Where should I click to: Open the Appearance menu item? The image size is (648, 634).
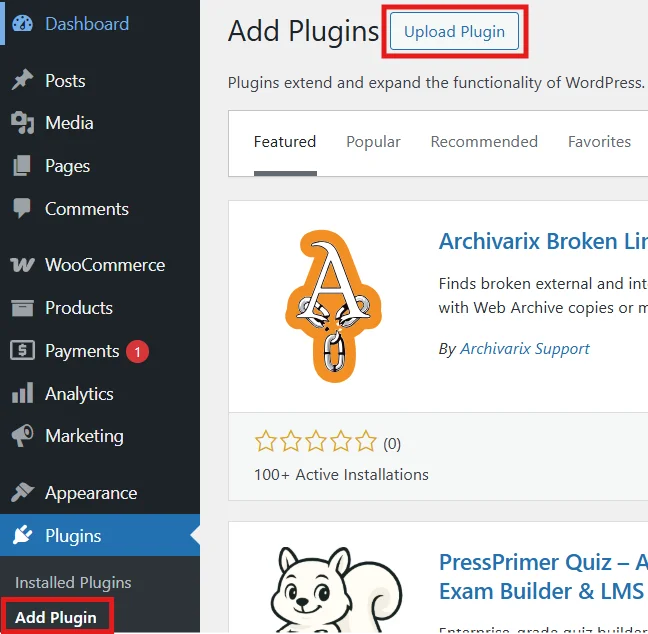point(100,493)
